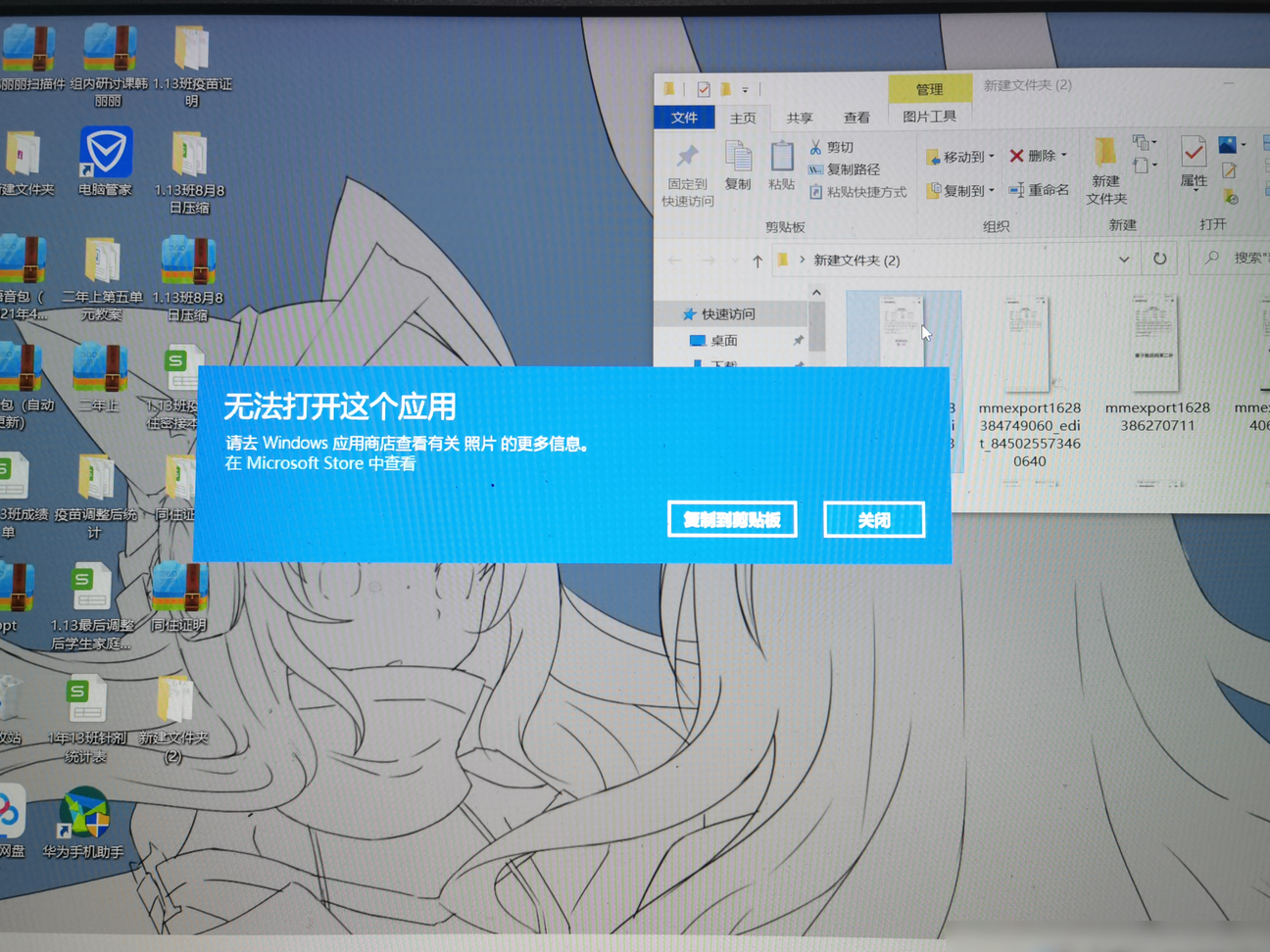This screenshot has height=952, width=1270.
Task: Click new folder icon in title bar toolbar
Action: click(x=726, y=89)
